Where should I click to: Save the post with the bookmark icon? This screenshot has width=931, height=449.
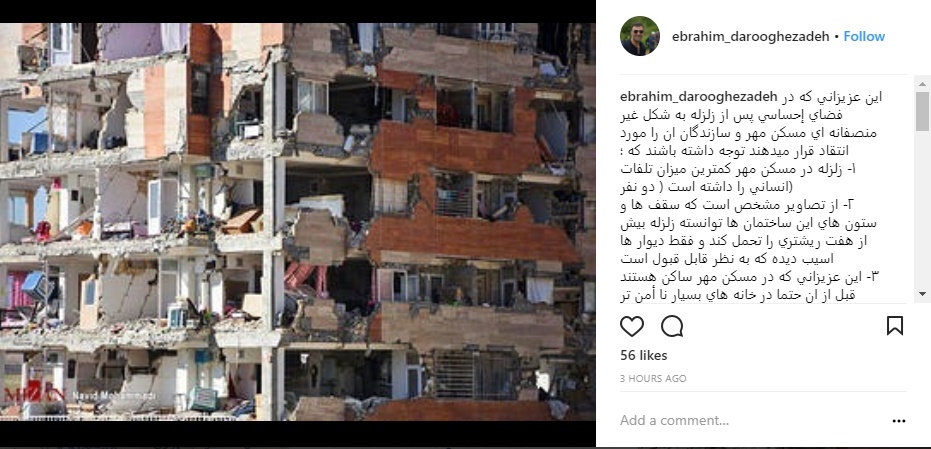click(x=895, y=325)
